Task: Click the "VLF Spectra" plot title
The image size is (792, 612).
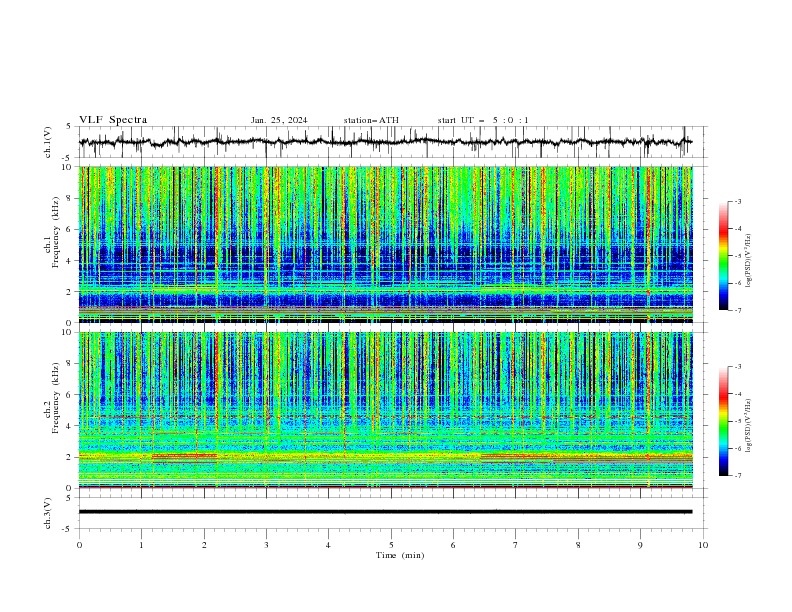Action: [113, 120]
